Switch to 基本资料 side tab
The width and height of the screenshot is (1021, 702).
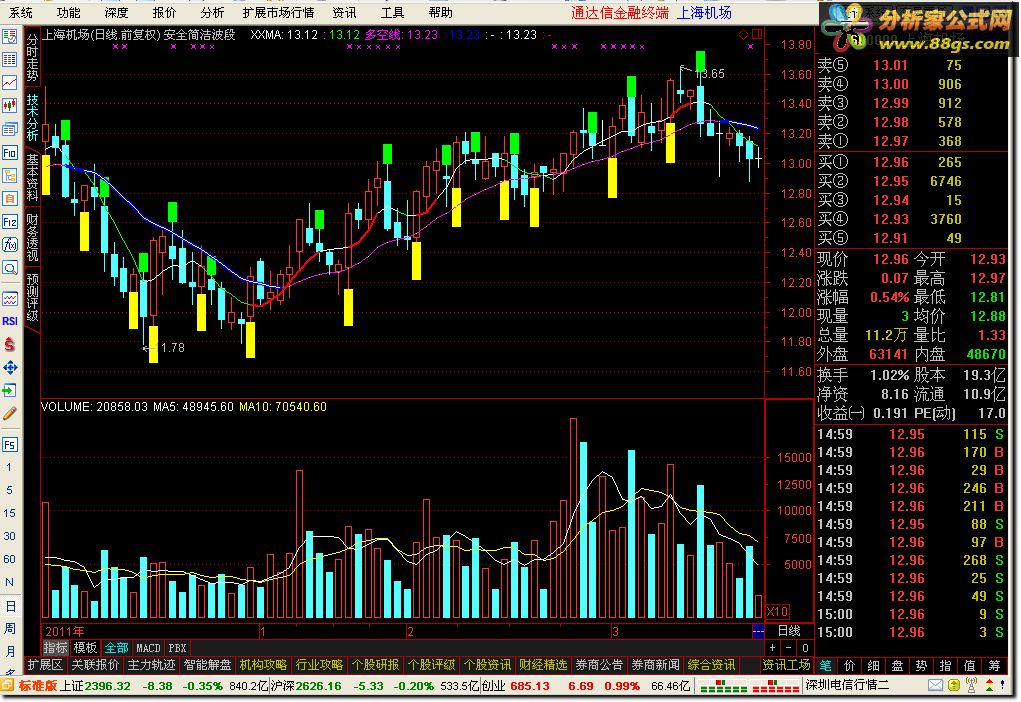point(32,177)
